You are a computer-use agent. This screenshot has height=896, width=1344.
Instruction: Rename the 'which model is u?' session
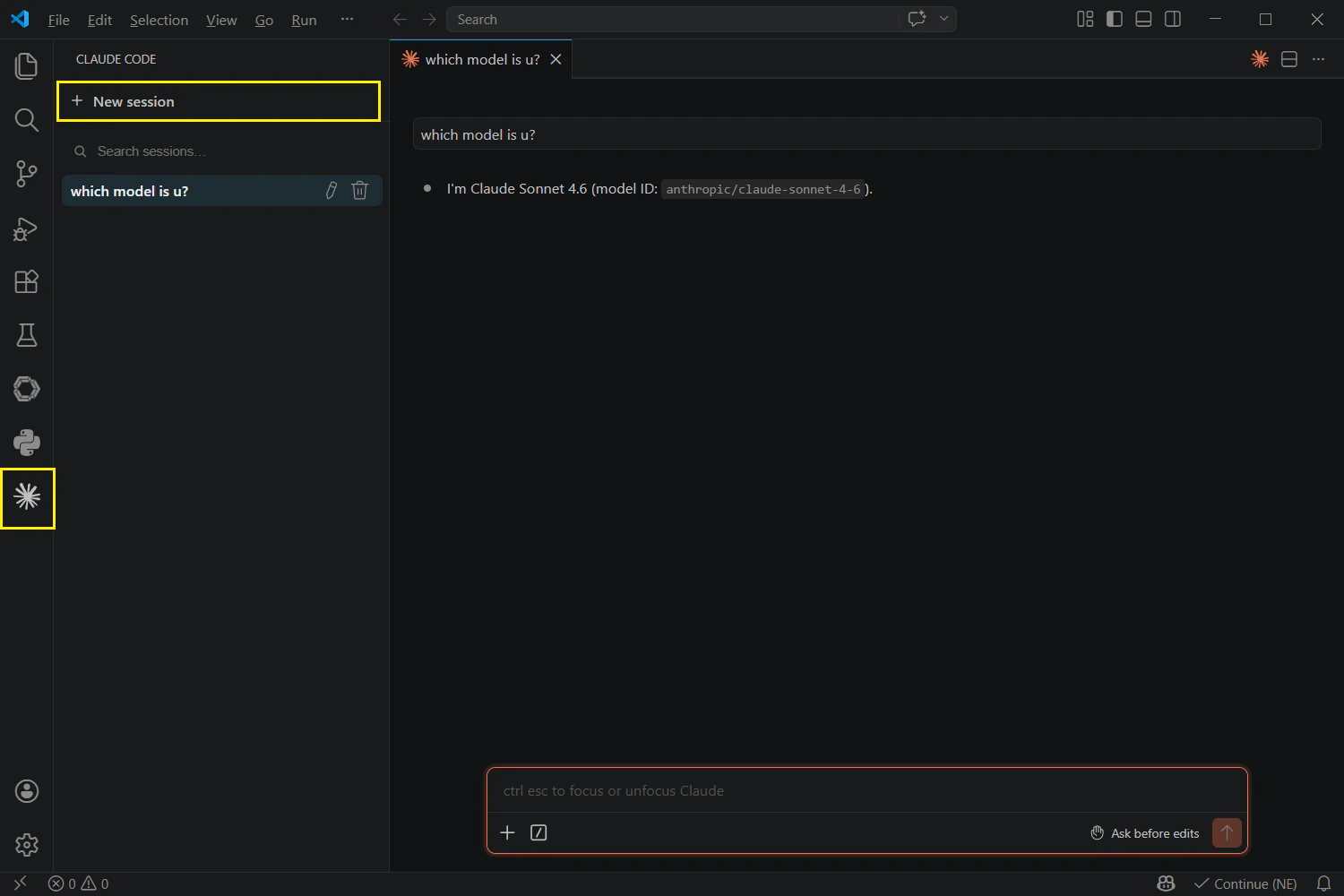[332, 190]
